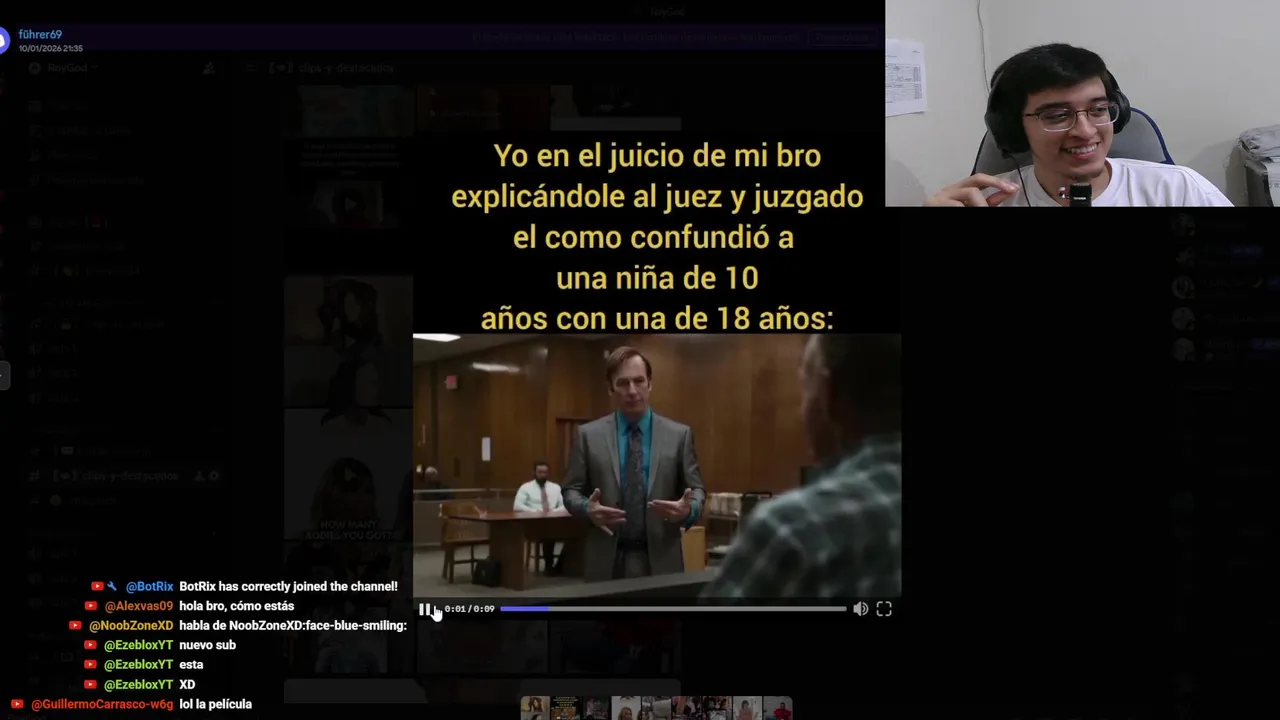Click @EzebloxYT on the 'nuevo sub' message

coord(138,645)
